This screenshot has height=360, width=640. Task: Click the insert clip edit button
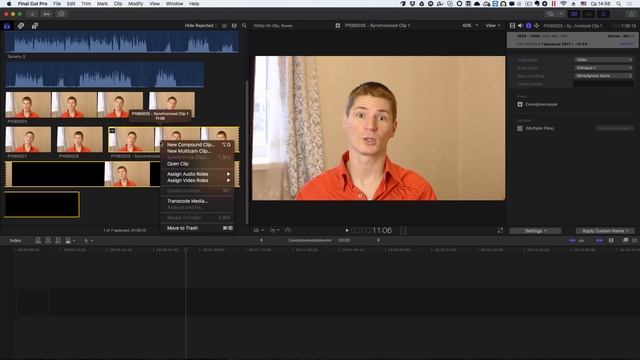pos(48,240)
